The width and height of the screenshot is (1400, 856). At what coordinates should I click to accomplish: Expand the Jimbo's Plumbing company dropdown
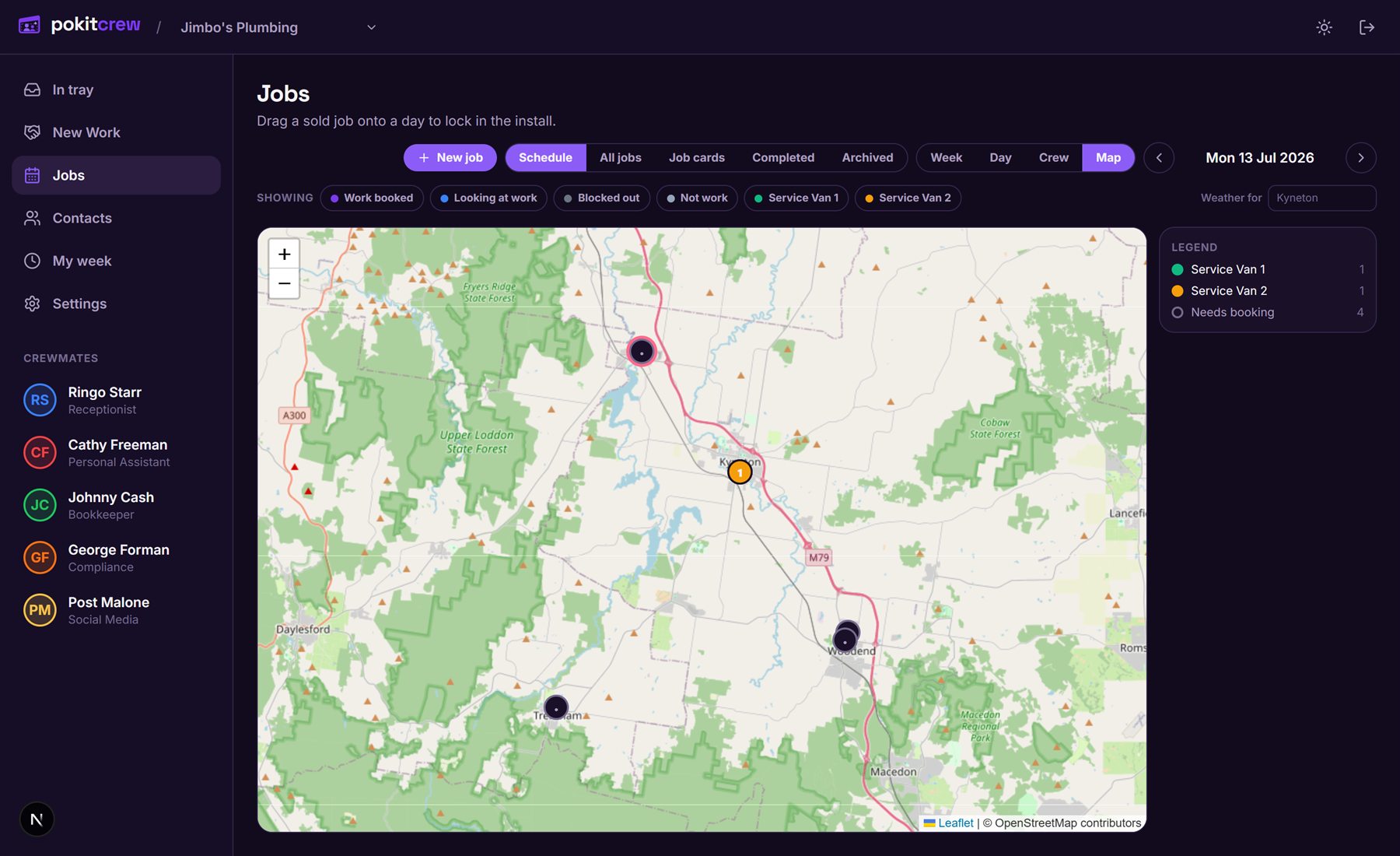pos(278,27)
